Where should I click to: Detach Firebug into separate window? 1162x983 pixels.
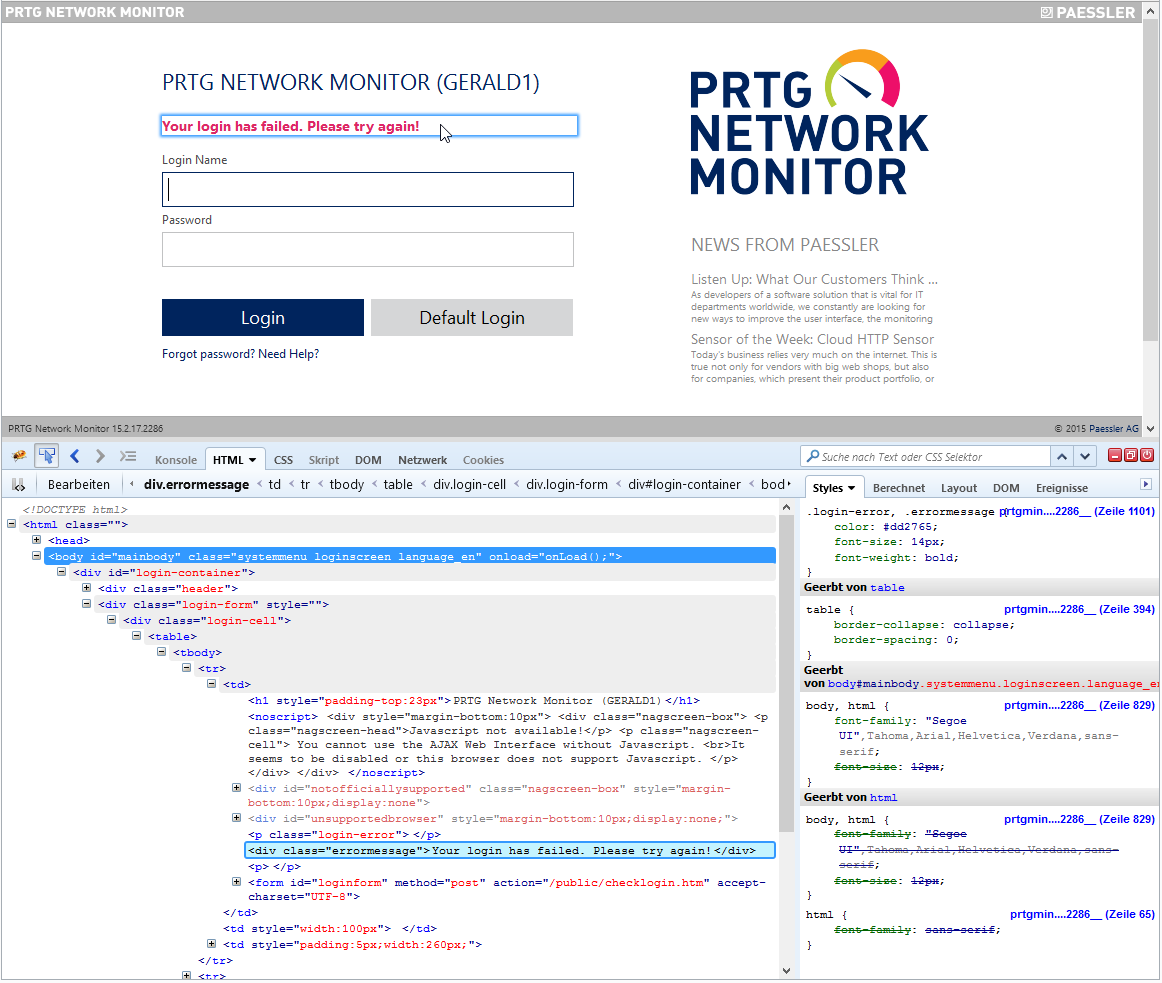coord(1131,456)
